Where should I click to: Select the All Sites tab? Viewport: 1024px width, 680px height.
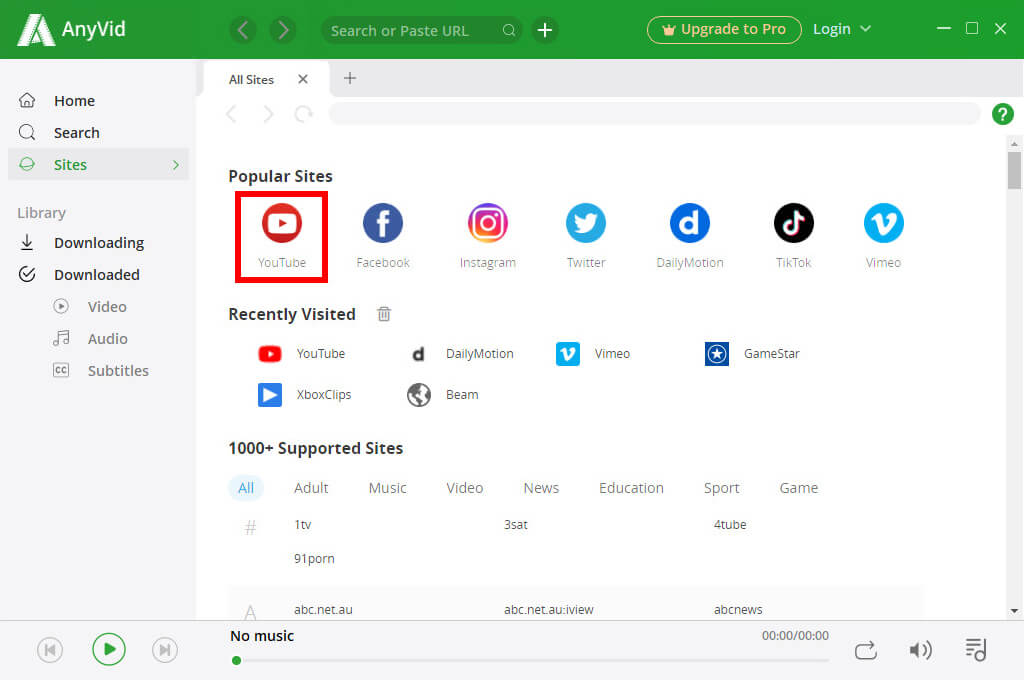[251, 80]
